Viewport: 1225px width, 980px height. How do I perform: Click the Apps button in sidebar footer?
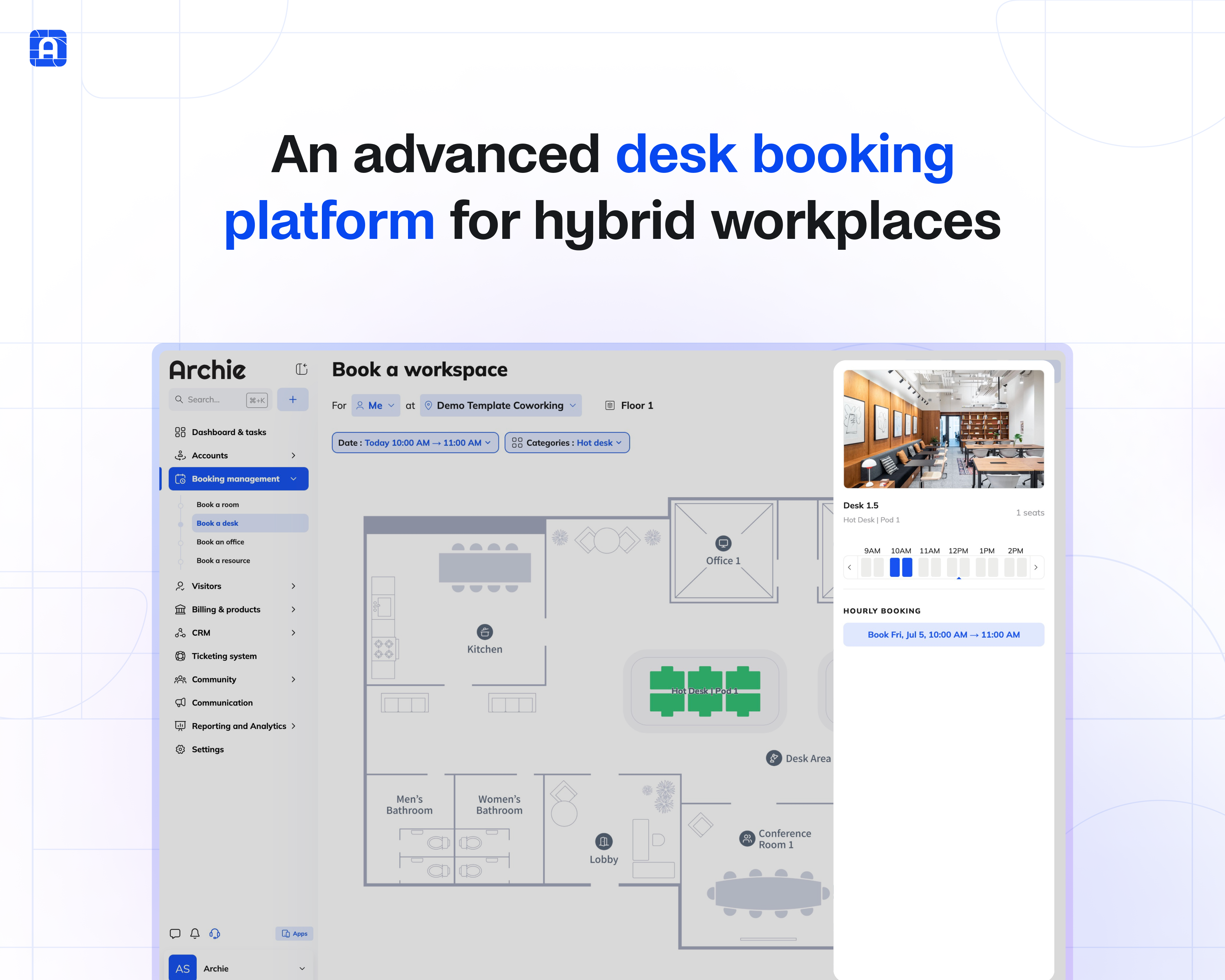click(x=294, y=933)
